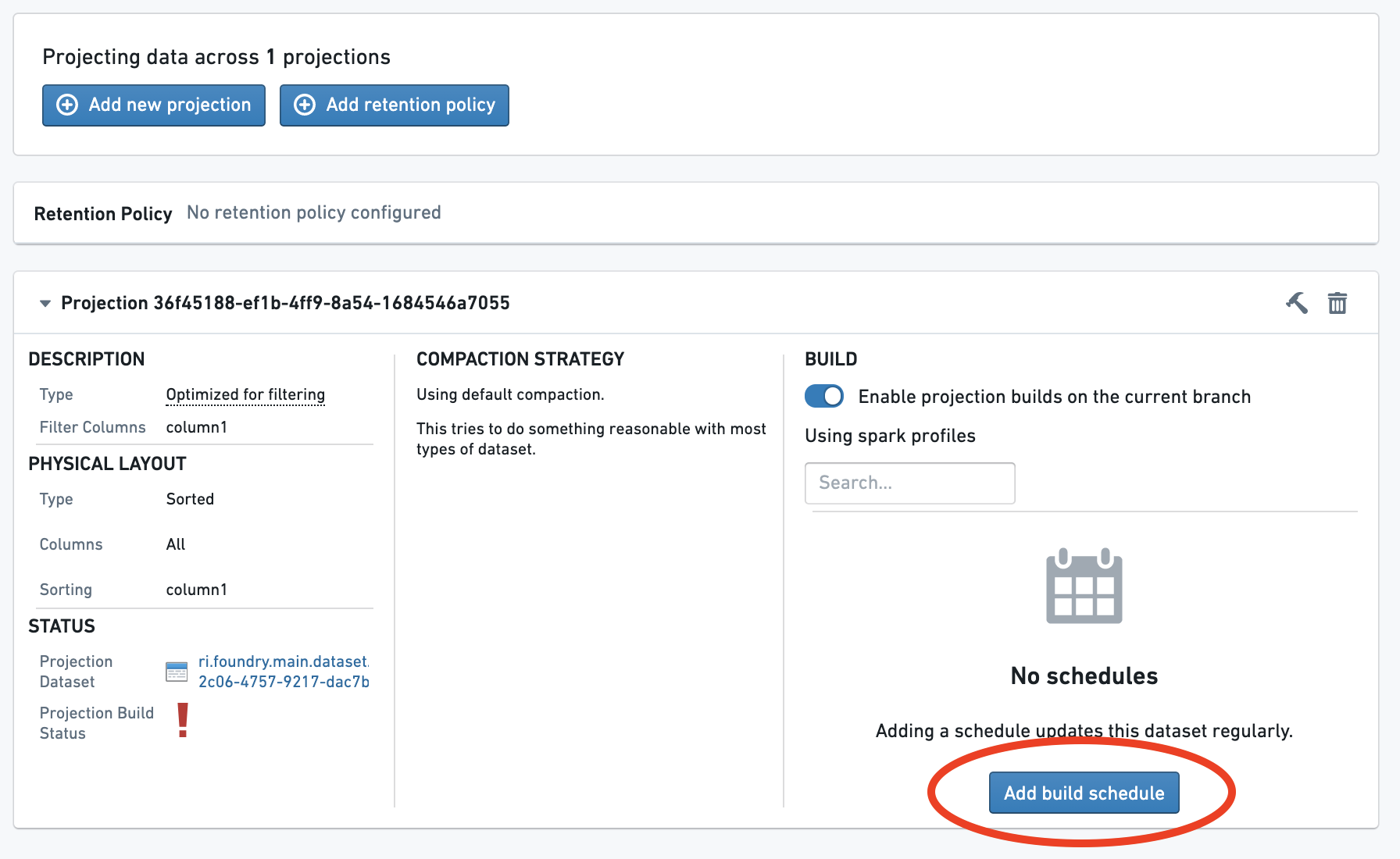Click the 'PHYSICAL LAYOUT' section heading
The width and height of the screenshot is (1400, 859).
click(x=108, y=464)
